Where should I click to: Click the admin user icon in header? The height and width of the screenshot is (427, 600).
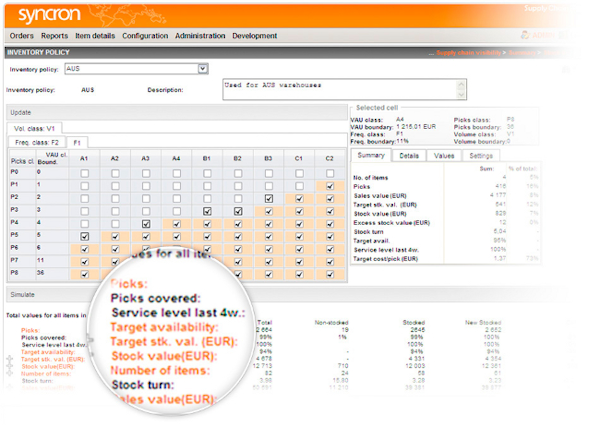click(x=525, y=36)
